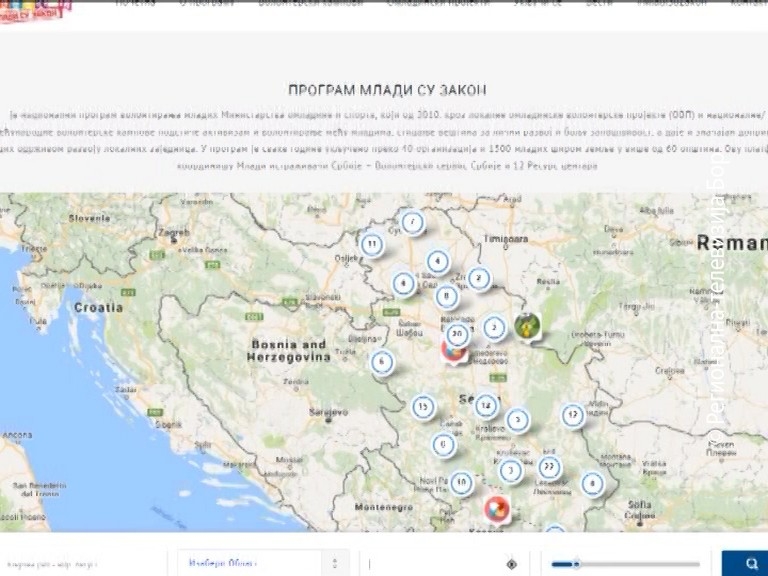The height and width of the screenshot is (576, 768).
Task: Click the blue search button with magnifier
Action: (x=745, y=563)
